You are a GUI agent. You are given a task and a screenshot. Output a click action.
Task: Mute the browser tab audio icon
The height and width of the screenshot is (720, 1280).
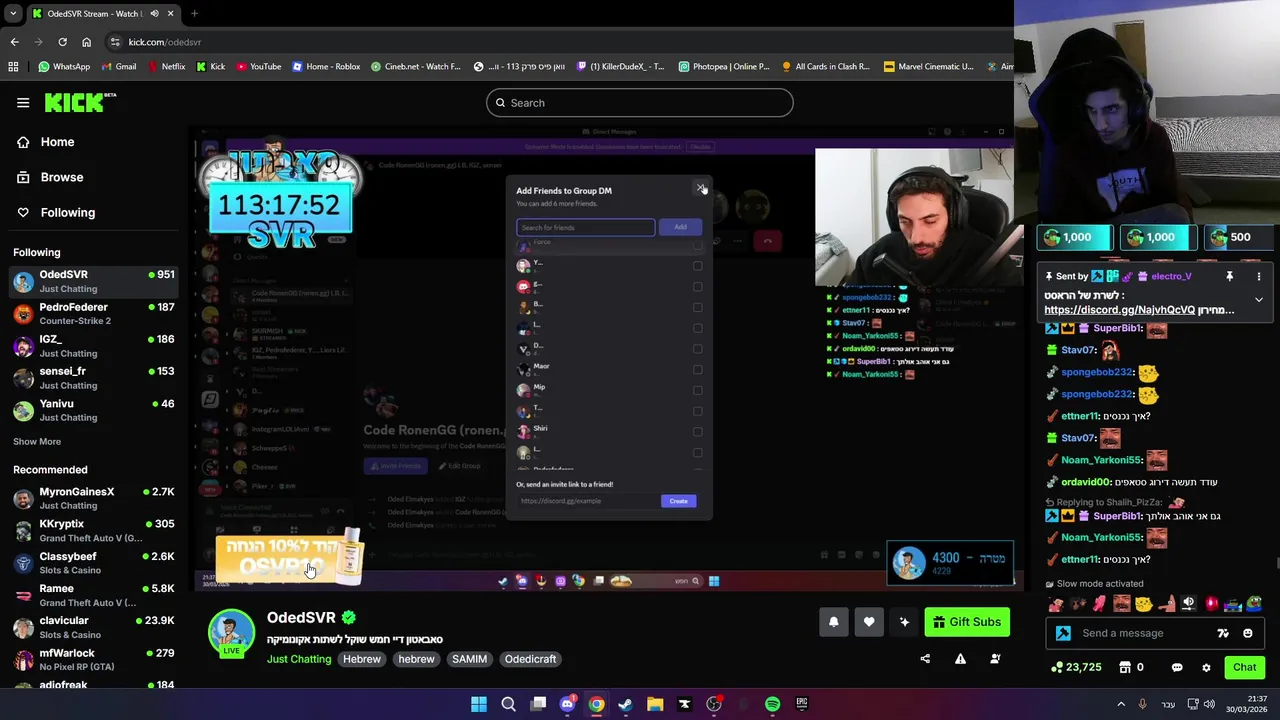click(x=154, y=14)
